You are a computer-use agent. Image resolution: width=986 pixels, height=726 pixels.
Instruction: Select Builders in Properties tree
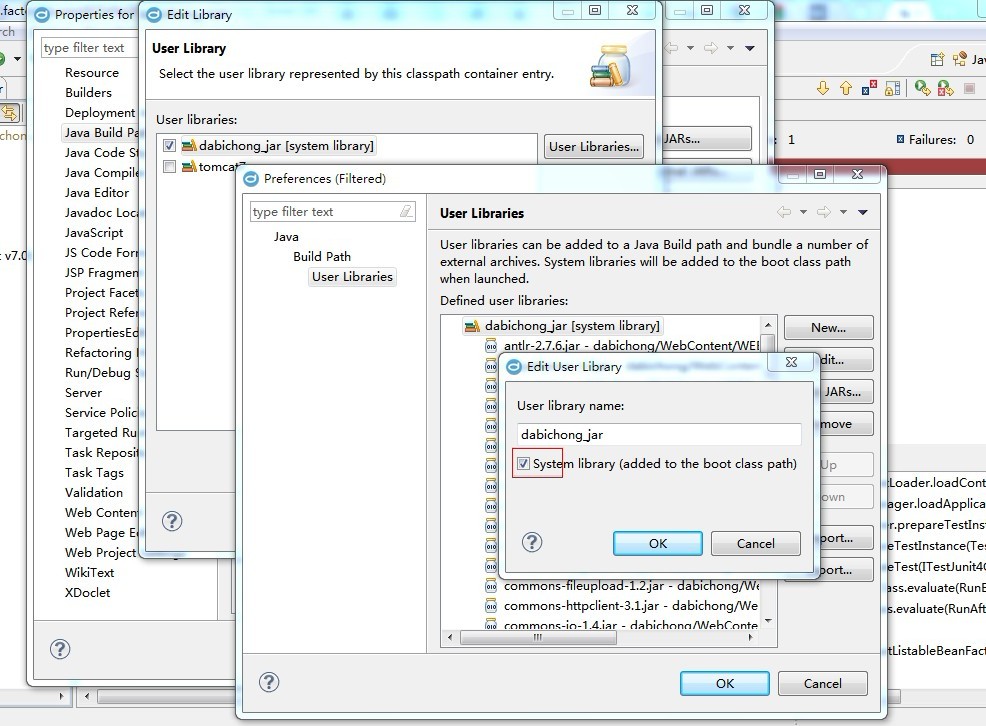[89, 92]
